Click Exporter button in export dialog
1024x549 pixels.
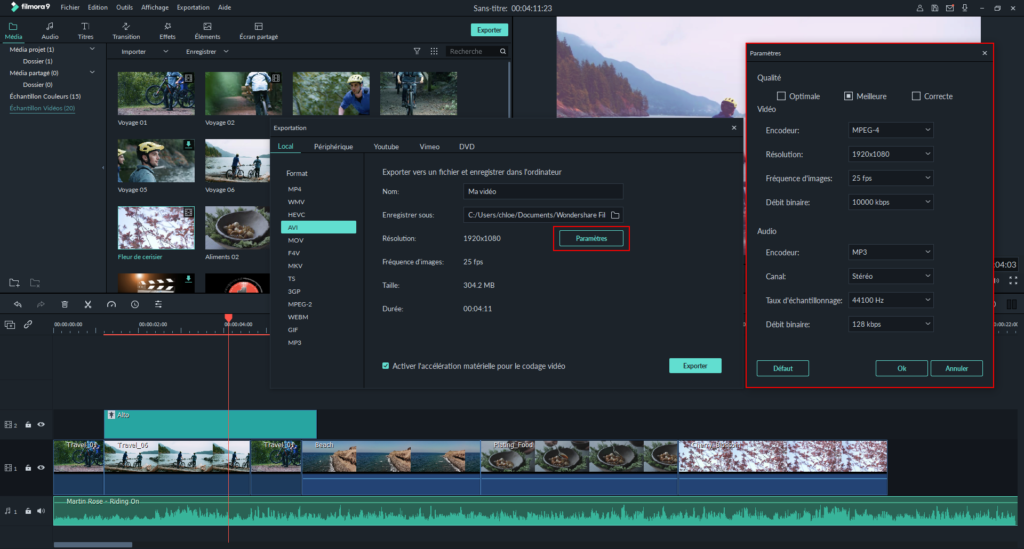pyautogui.click(x=695, y=366)
